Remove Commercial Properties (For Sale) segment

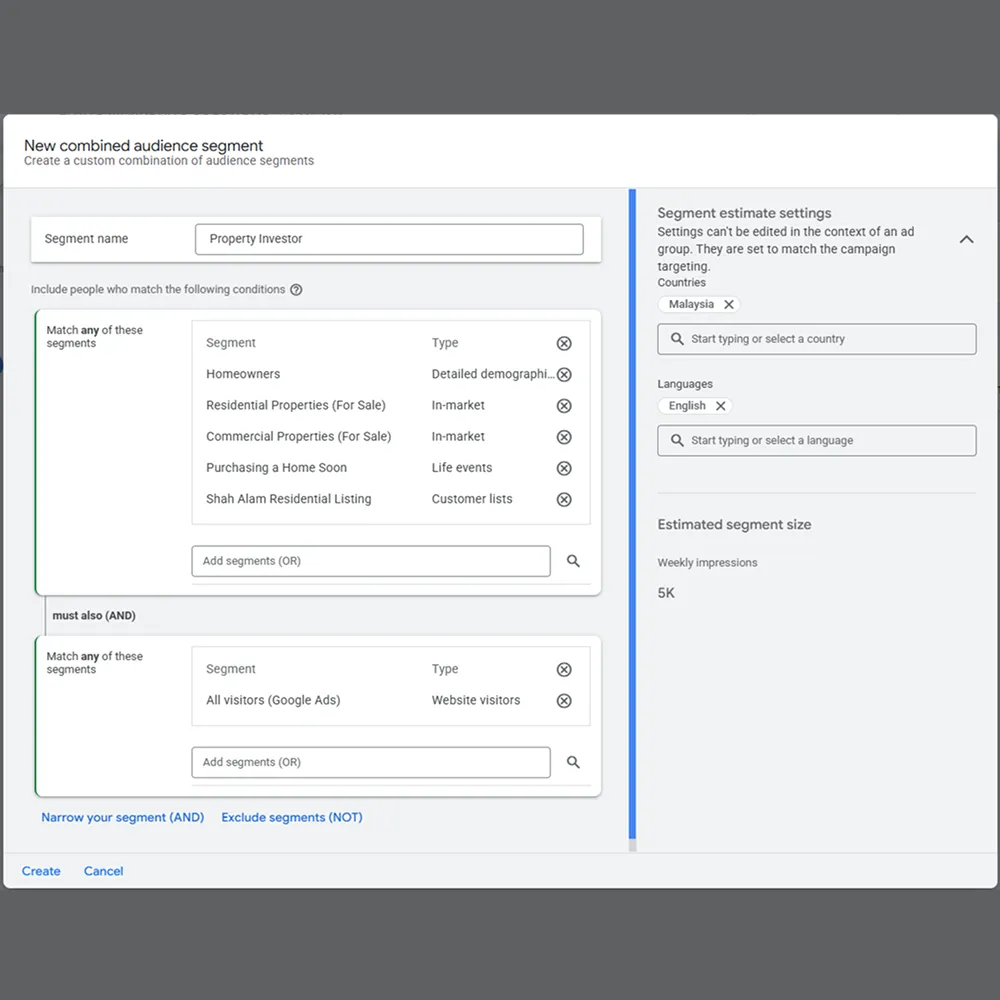click(564, 437)
